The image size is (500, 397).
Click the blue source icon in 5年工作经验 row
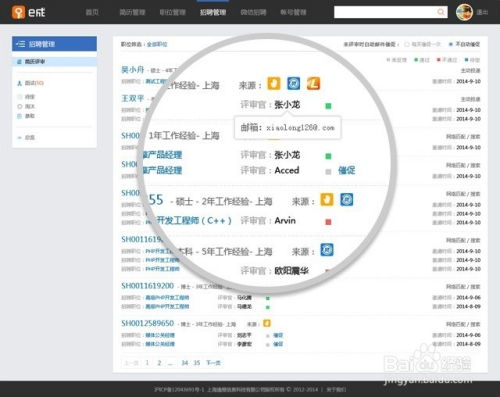pos(327,250)
